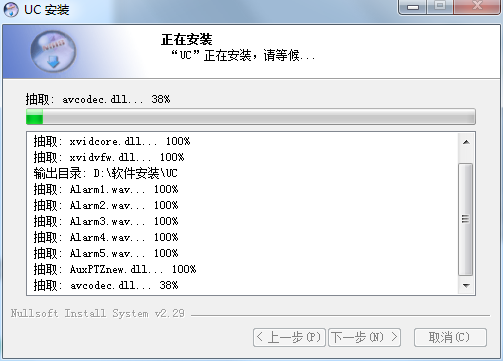
Task: Click status text above the progress bar
Action: point(98,99)
